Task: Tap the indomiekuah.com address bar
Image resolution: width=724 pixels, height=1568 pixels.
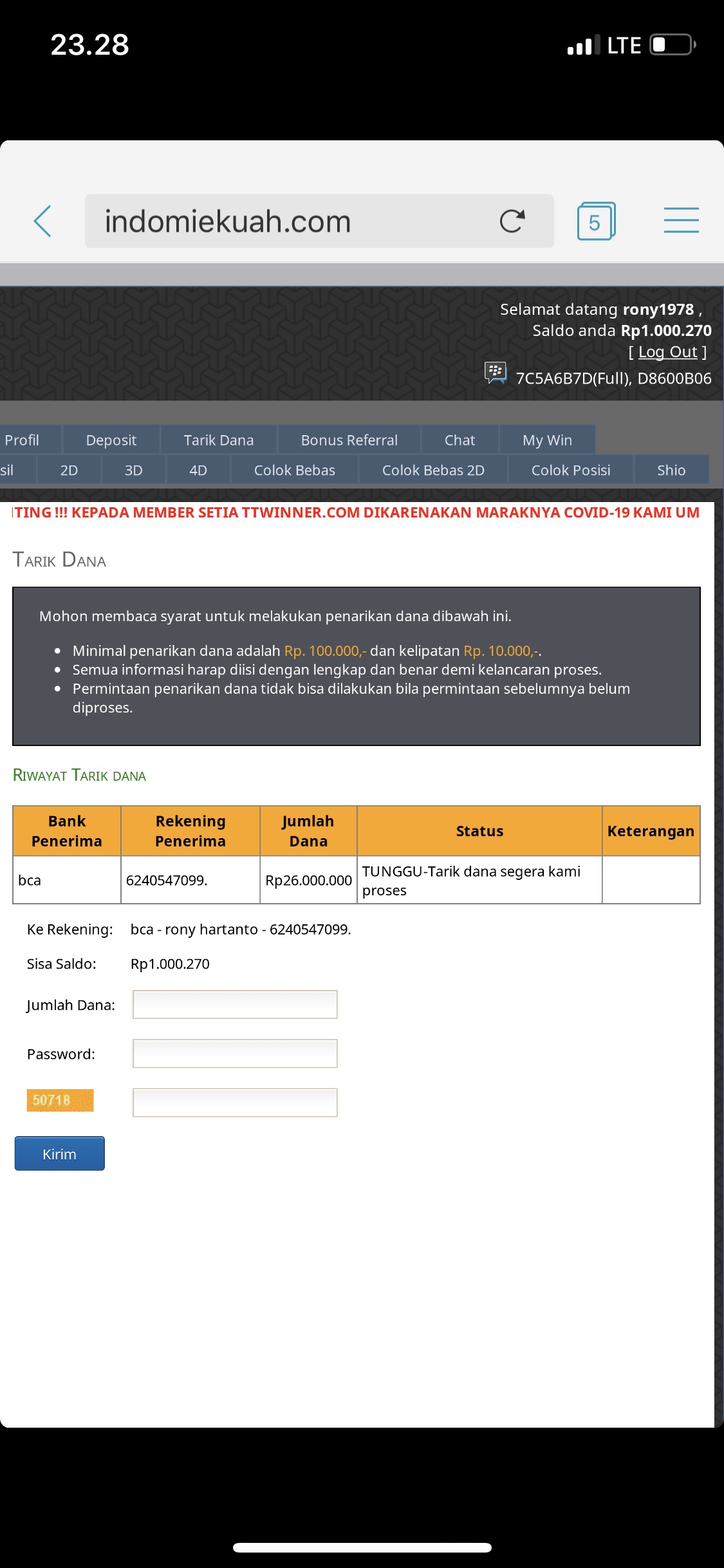Action: [x=290, y=221]
